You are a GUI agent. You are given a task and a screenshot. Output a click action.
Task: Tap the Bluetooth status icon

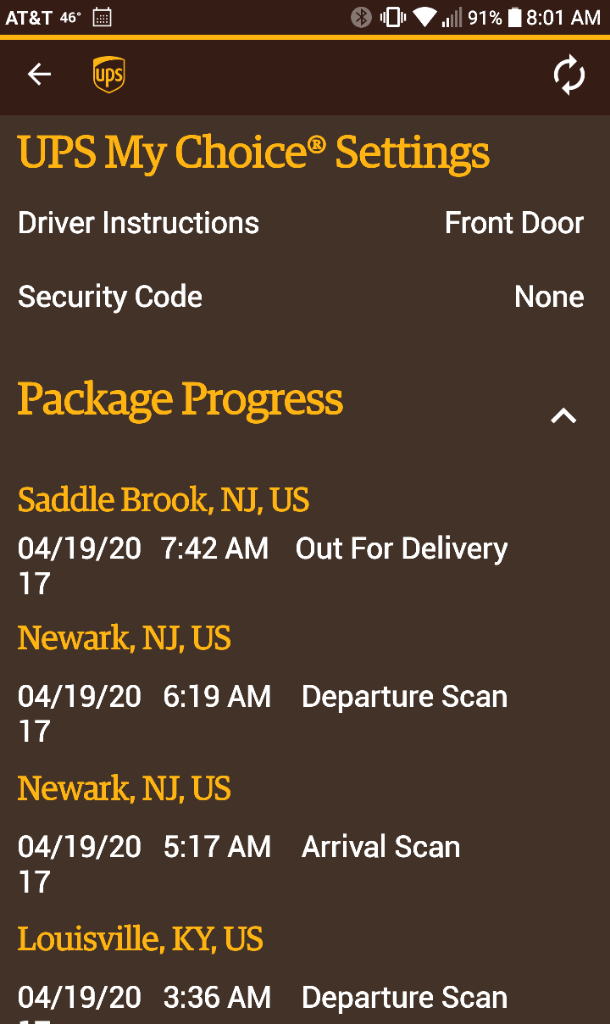pos(361,17)
